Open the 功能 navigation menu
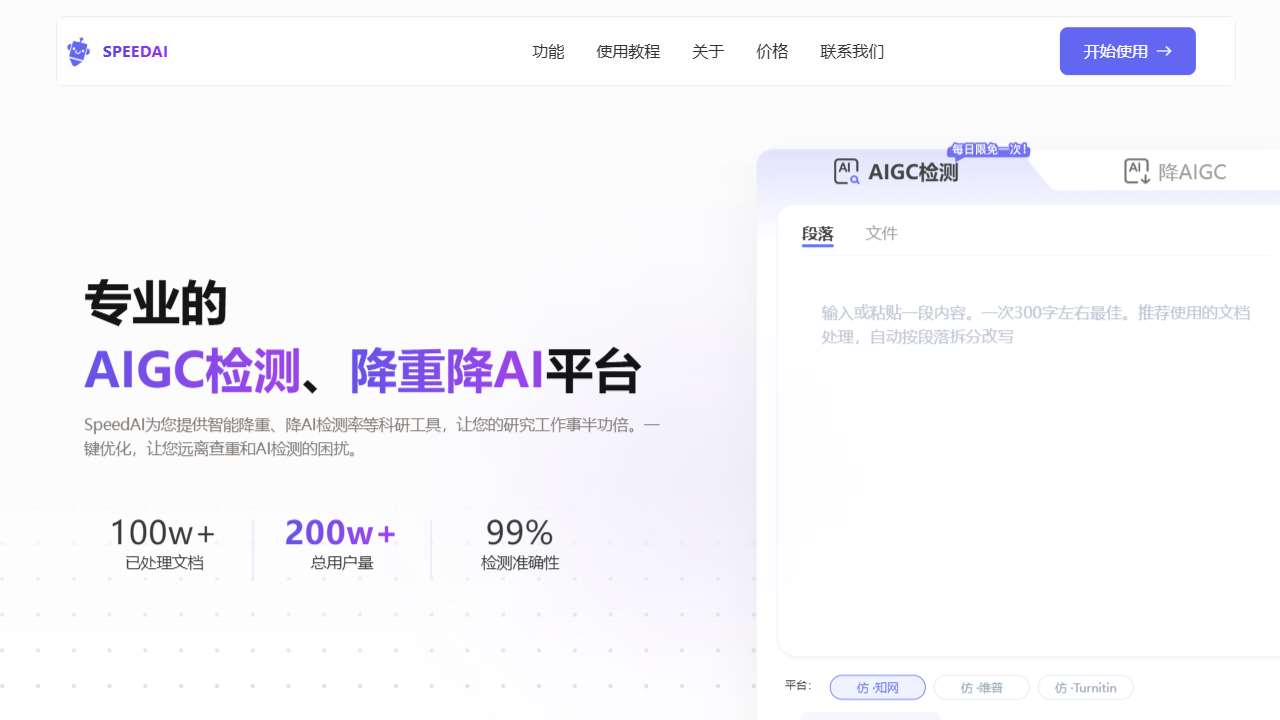Viewport: 1280px width, 720px height. pyautogui.click(x=548, y=51)
